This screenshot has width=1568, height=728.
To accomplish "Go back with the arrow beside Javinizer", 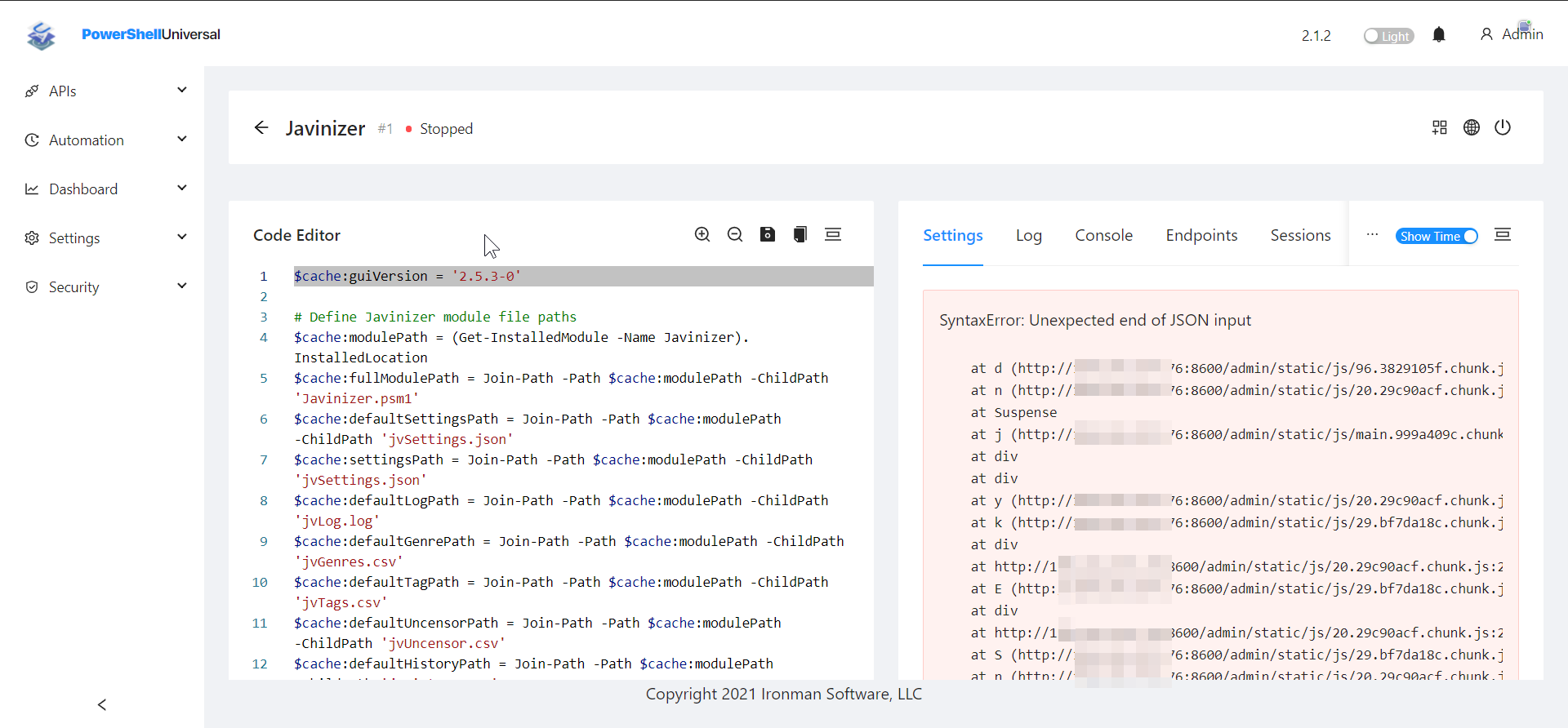I will point(261,127).
